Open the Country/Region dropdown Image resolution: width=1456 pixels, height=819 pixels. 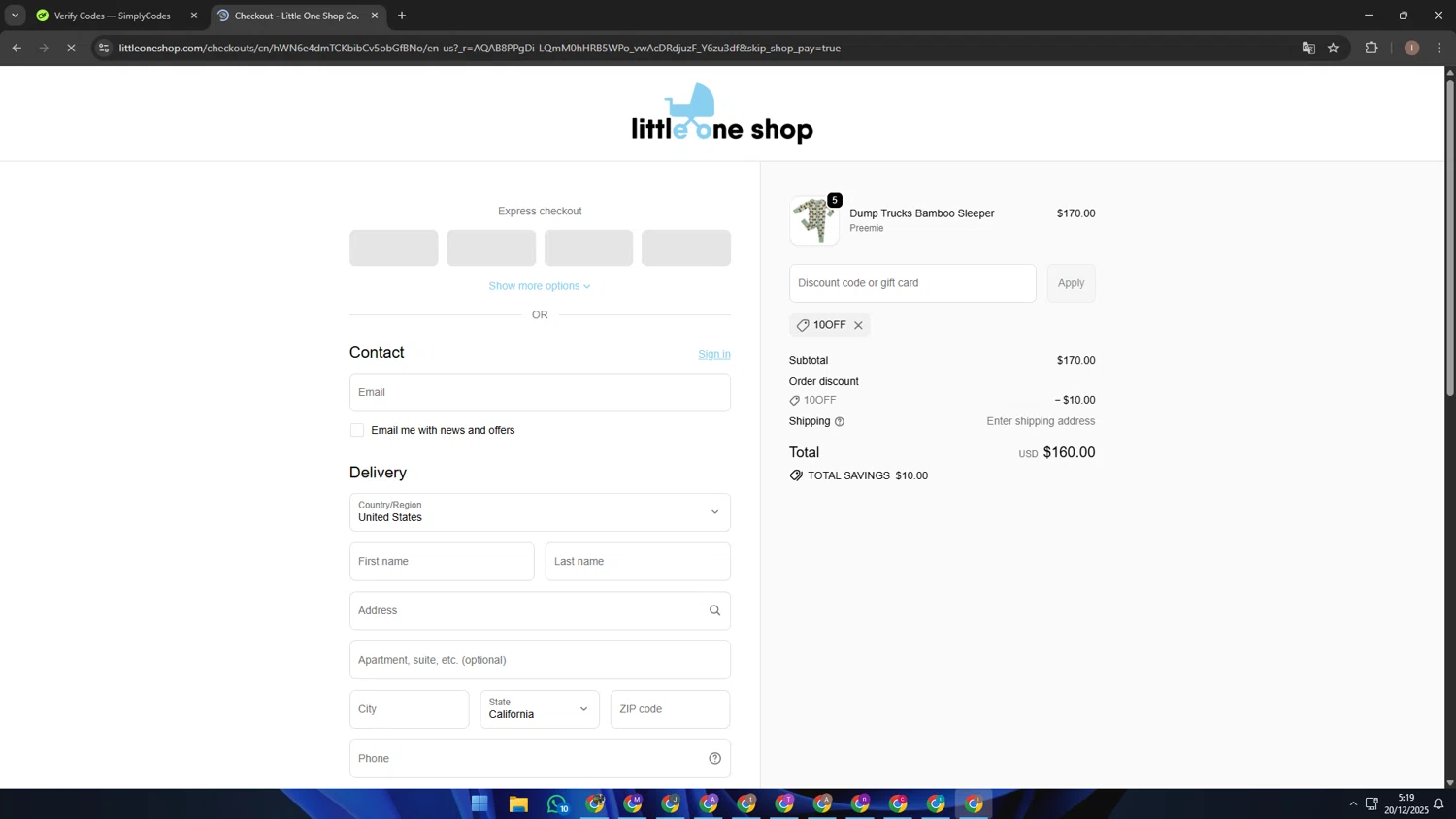pos(540,512)
